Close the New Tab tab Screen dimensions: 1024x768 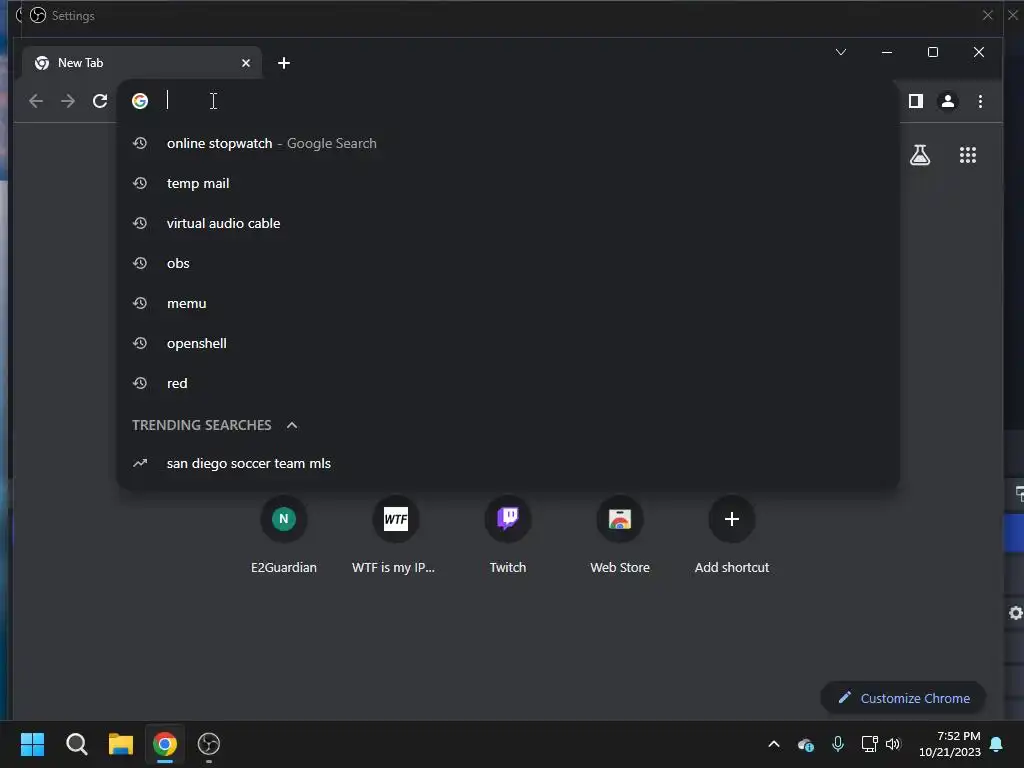click(x=246, y=63)
